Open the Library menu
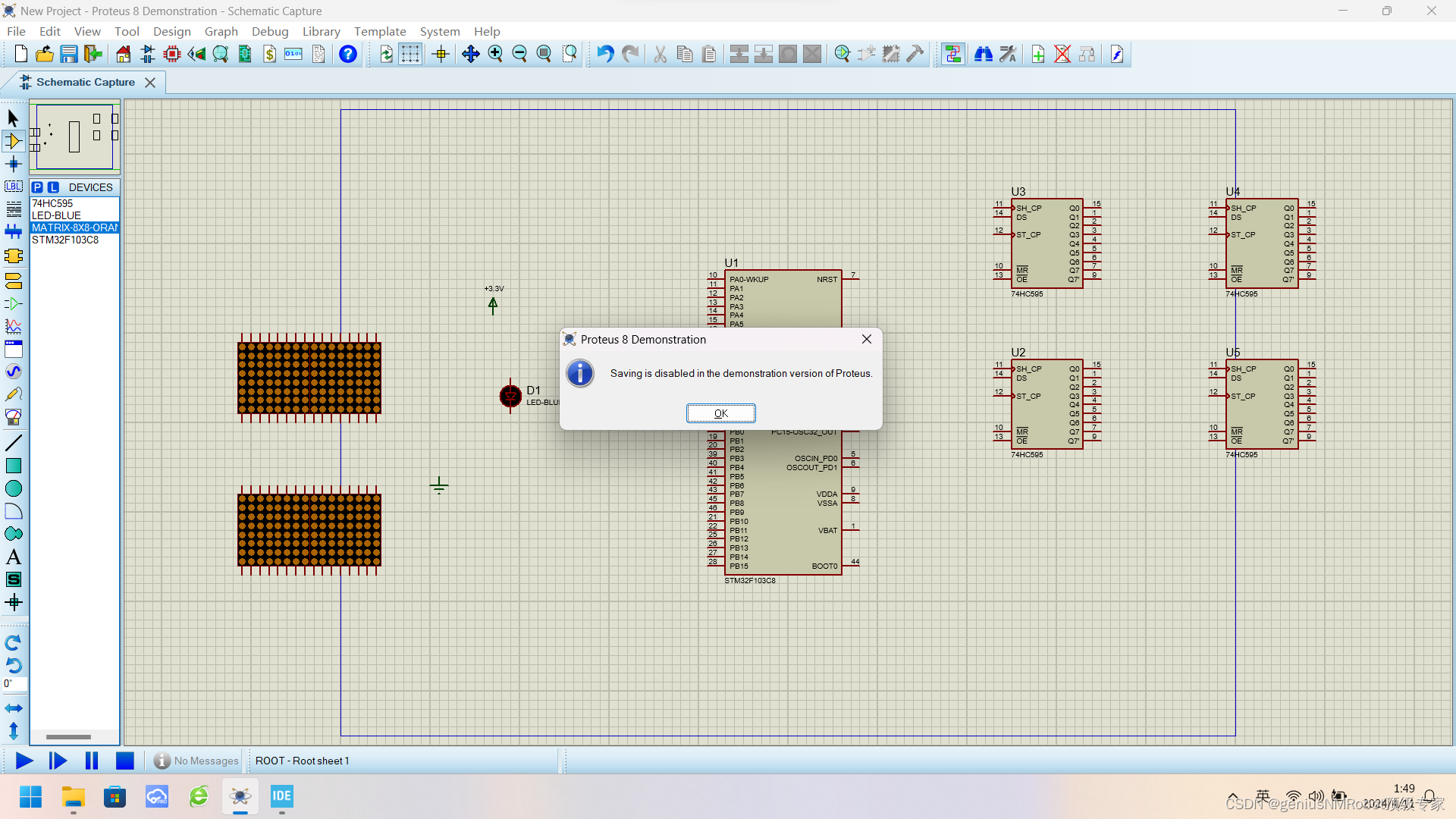Viewport: 1456px width, 819px height. (321, 31)
